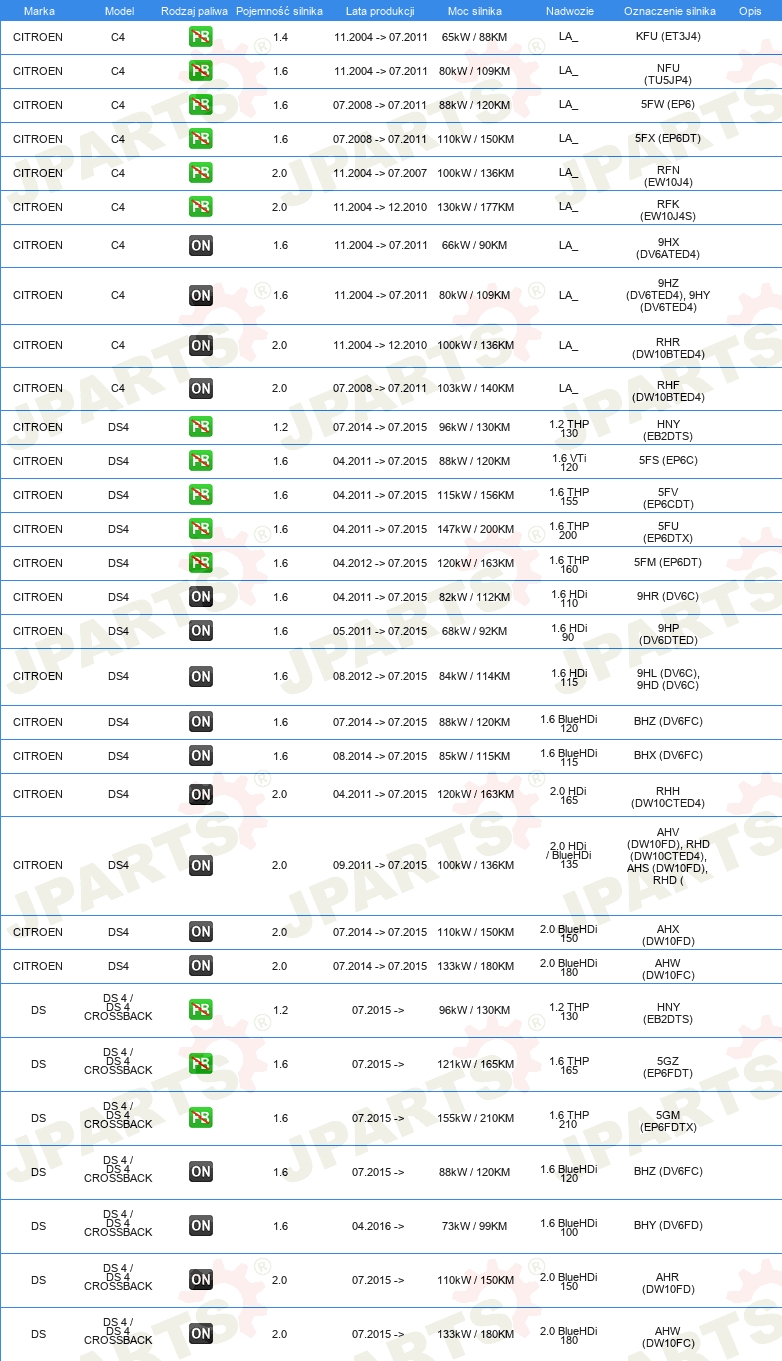Click the PB icon in the 5GM (EP6FDTX) row
Viewport: 782px width, 1361px height.
(x=201, y=1118)
